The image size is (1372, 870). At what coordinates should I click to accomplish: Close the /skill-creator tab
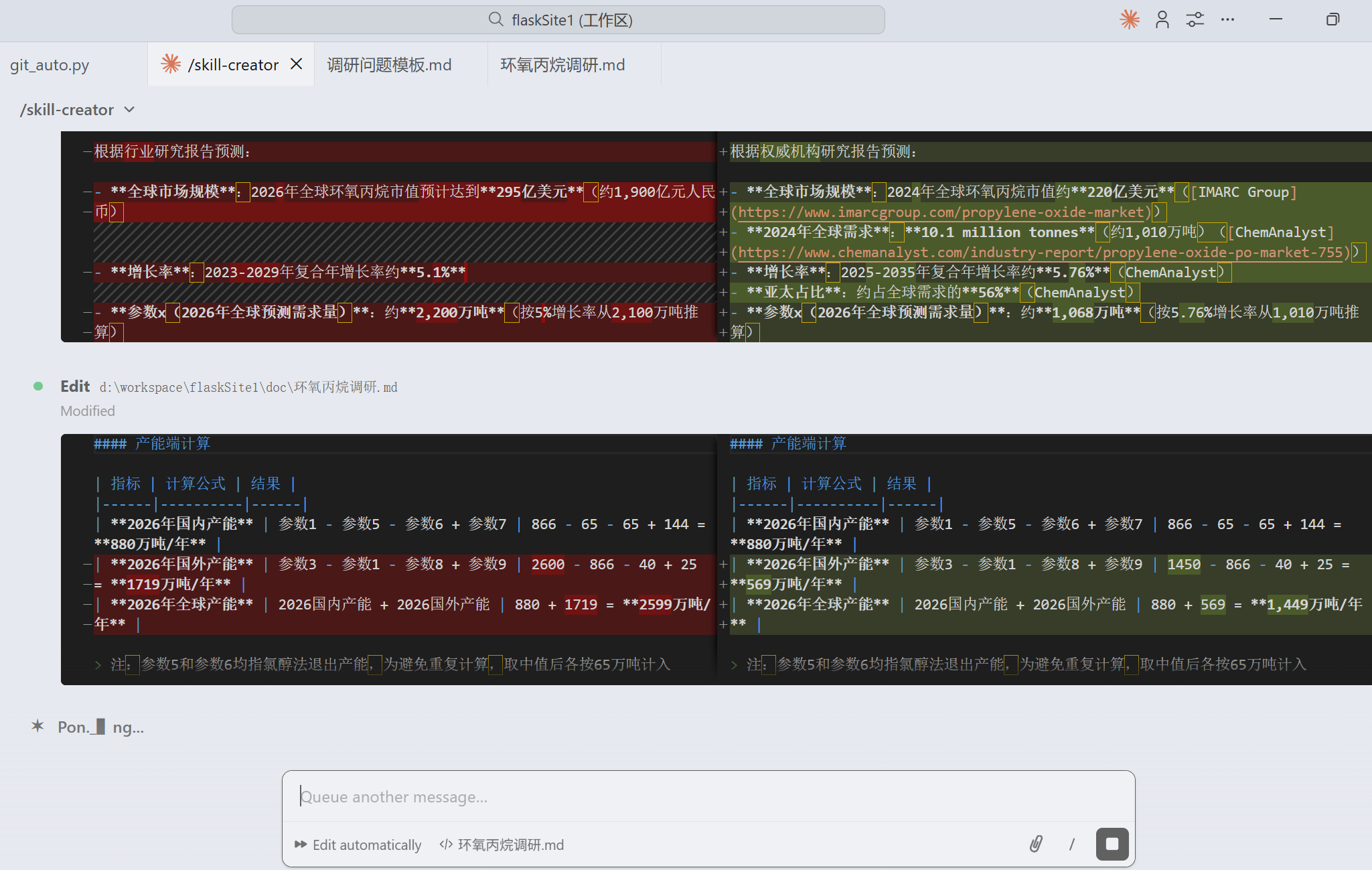click(297, 64)
